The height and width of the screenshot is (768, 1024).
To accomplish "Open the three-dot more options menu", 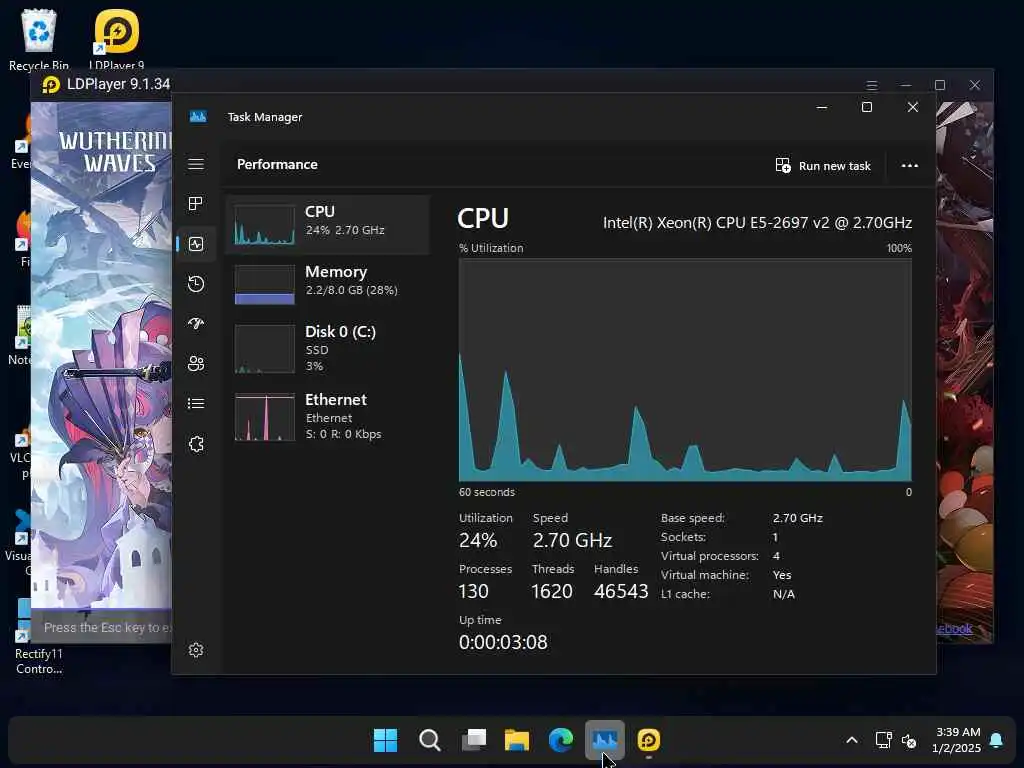I will [x=910, y=166].
